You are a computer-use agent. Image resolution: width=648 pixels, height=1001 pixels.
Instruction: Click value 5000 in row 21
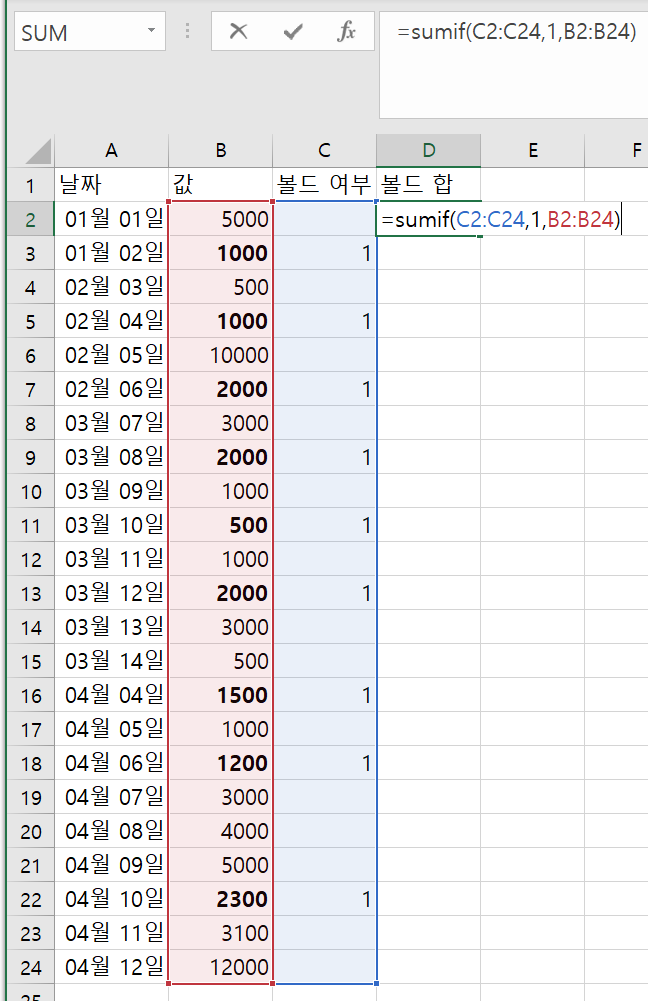[x=220, y=866]
